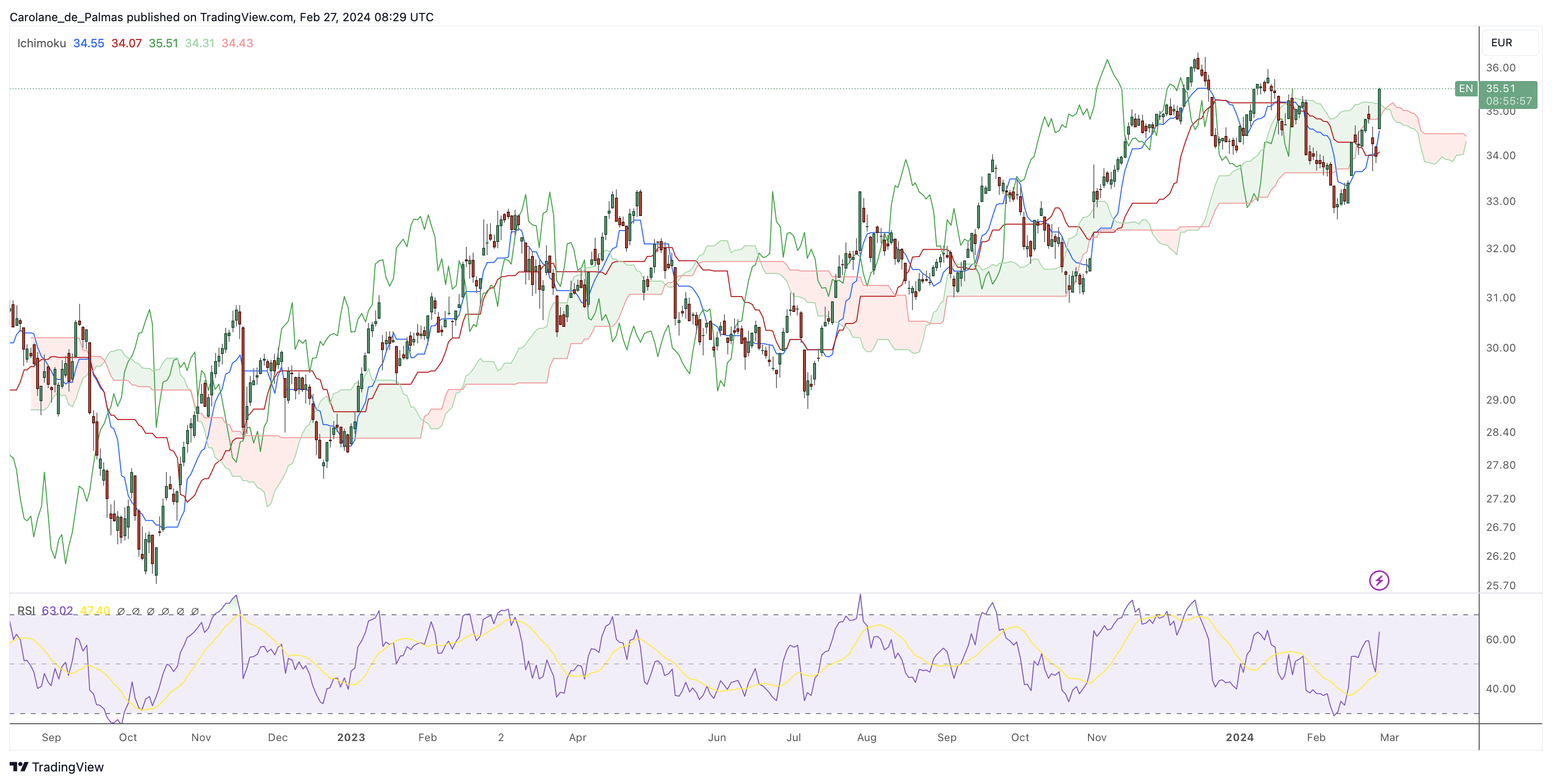Click the Apr label on time axis
The width and height of the screenshot is (1552, 784).
[x=577, y=737]
